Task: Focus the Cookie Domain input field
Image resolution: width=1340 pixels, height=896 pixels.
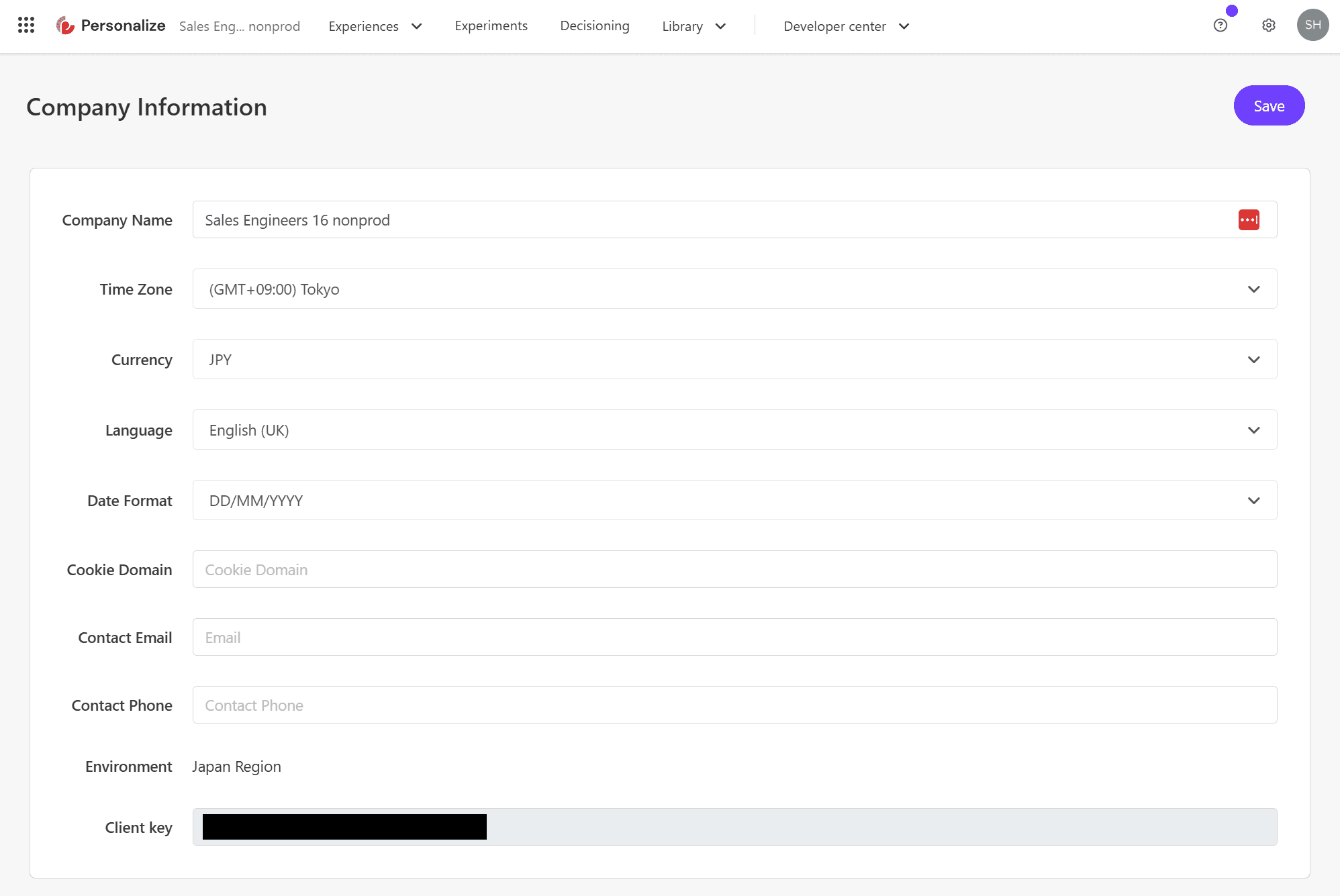Action: 734,570
